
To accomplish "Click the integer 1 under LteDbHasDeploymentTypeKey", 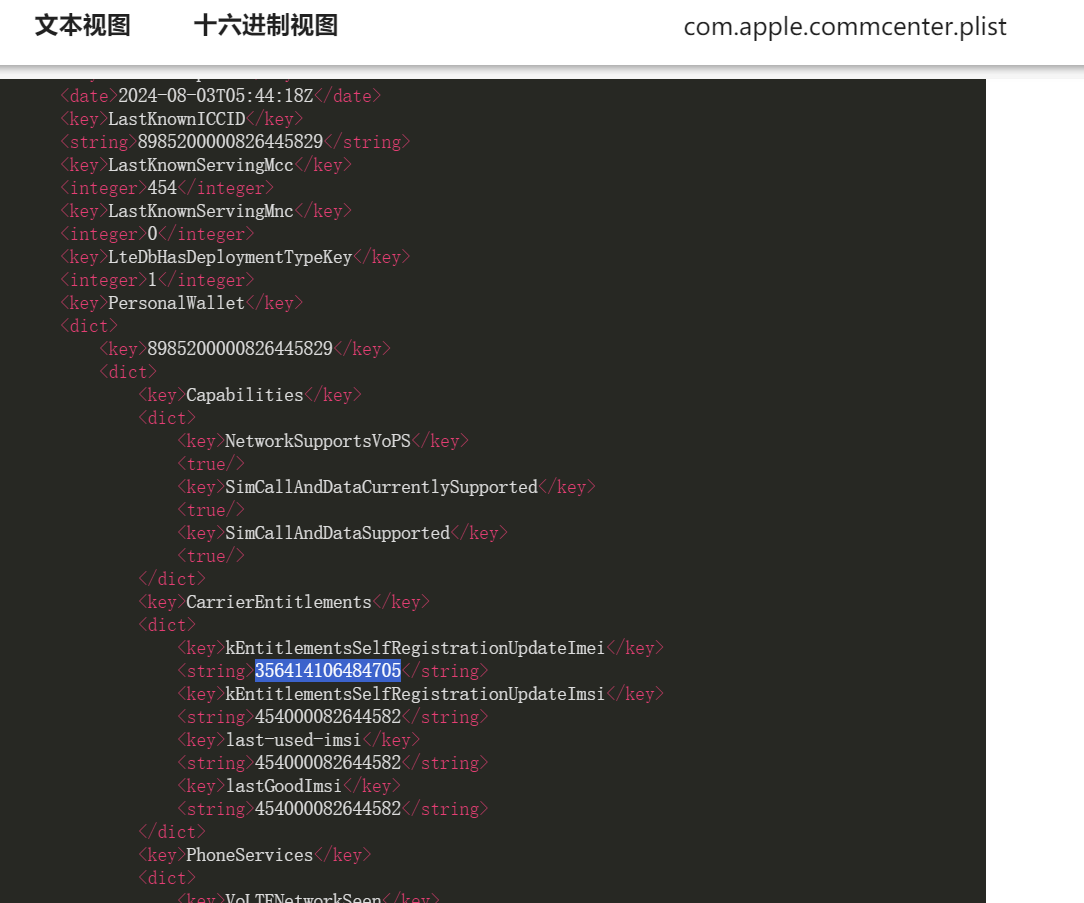I will [152, 280].
